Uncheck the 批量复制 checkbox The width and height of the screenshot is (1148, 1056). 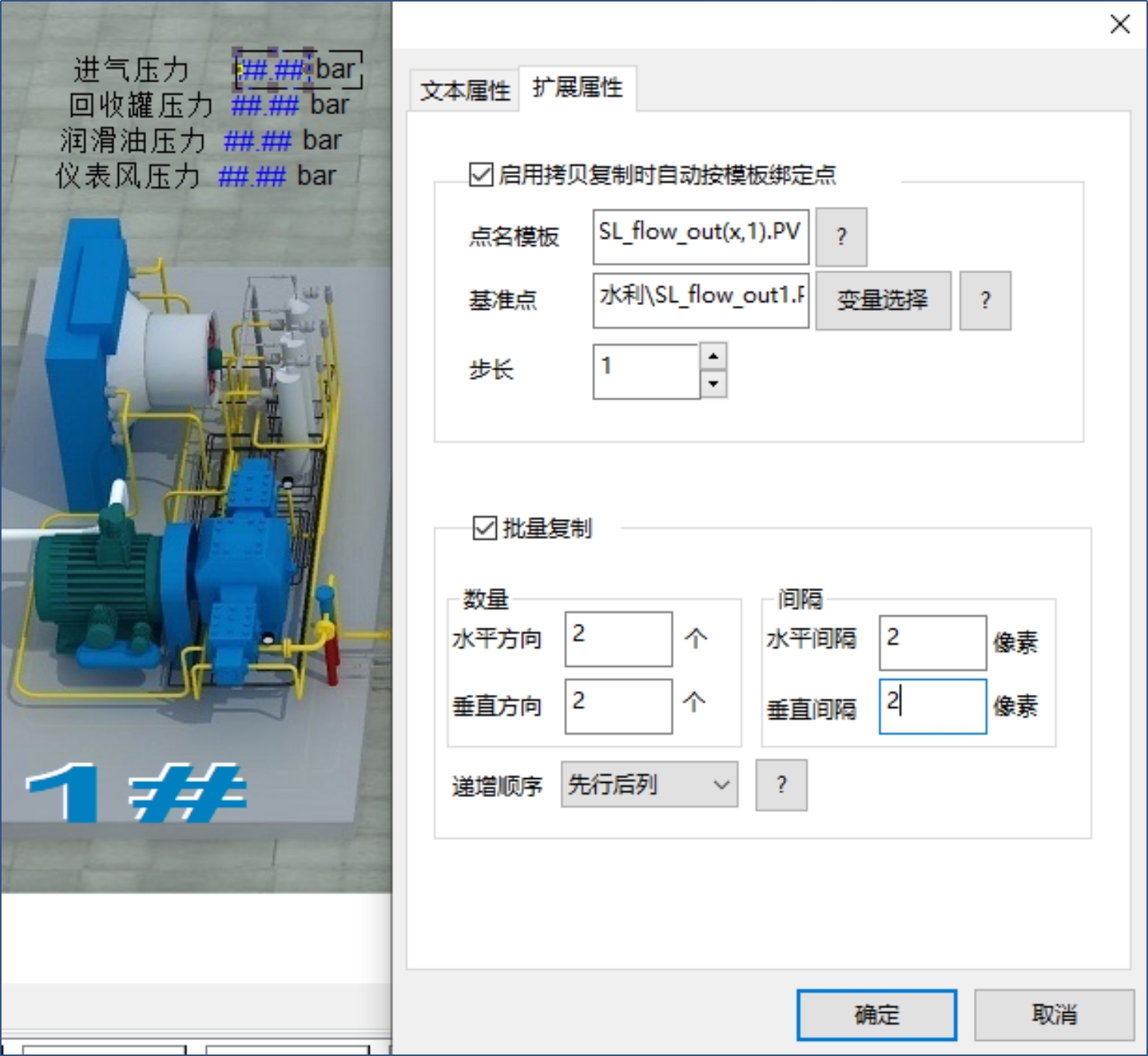484,528
